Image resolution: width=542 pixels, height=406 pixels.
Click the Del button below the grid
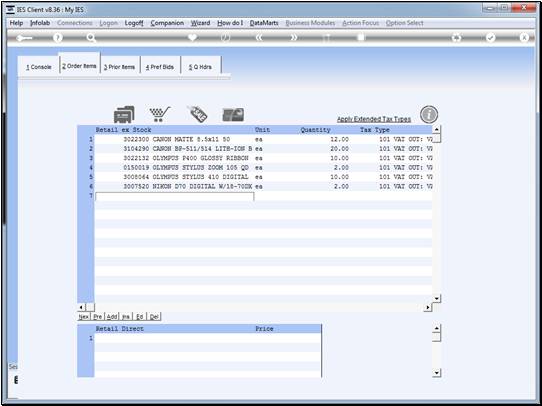[x=155, y=317]
